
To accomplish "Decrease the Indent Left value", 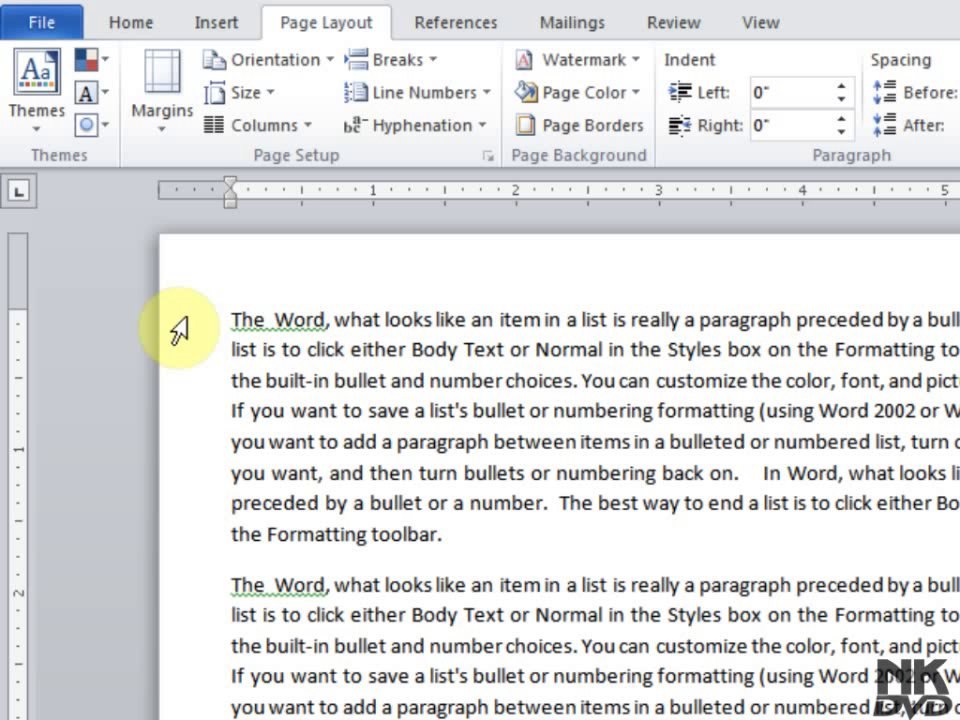I will pyautogui.click(x=842, y=100).
